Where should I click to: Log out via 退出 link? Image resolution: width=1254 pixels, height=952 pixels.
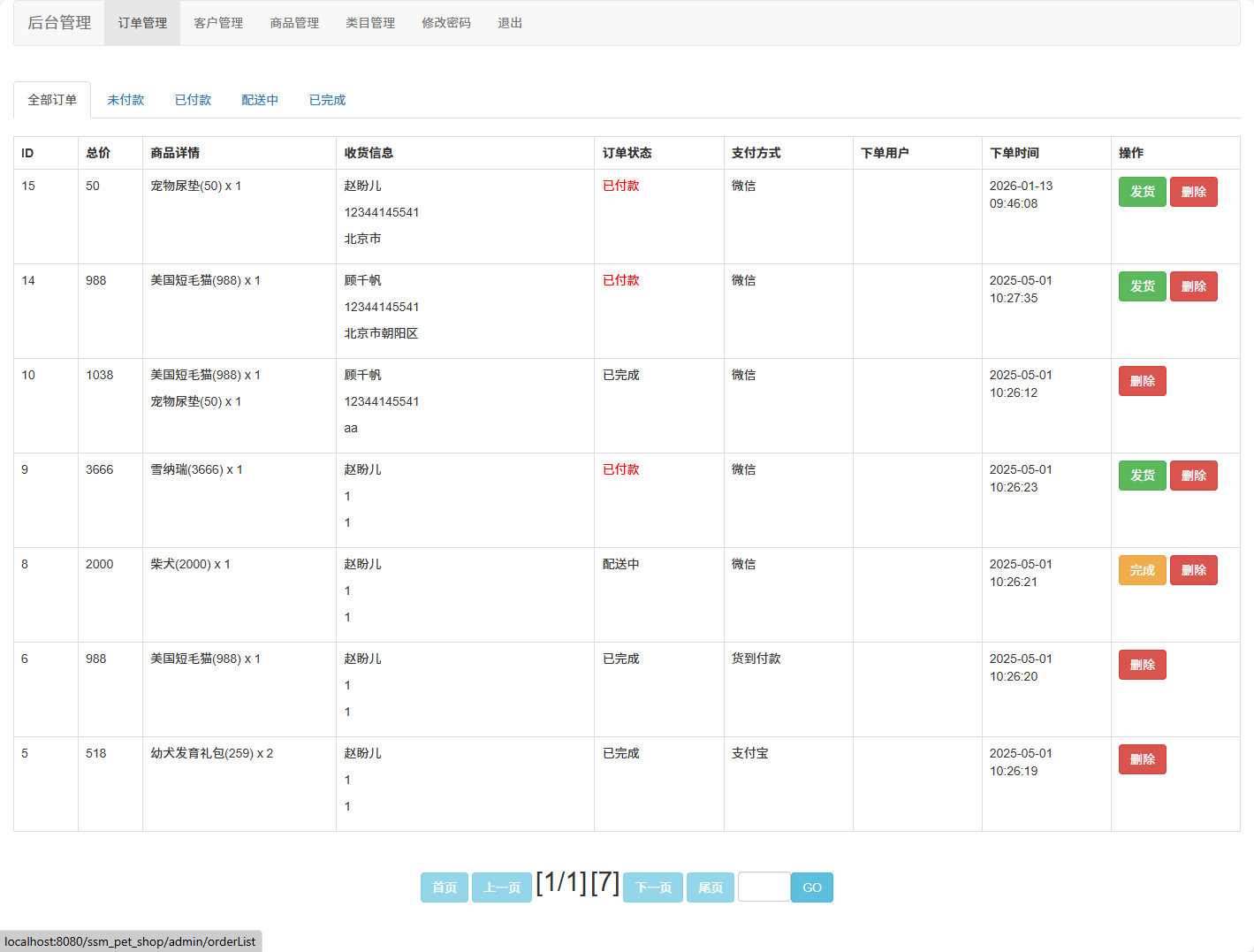point(510,23)
